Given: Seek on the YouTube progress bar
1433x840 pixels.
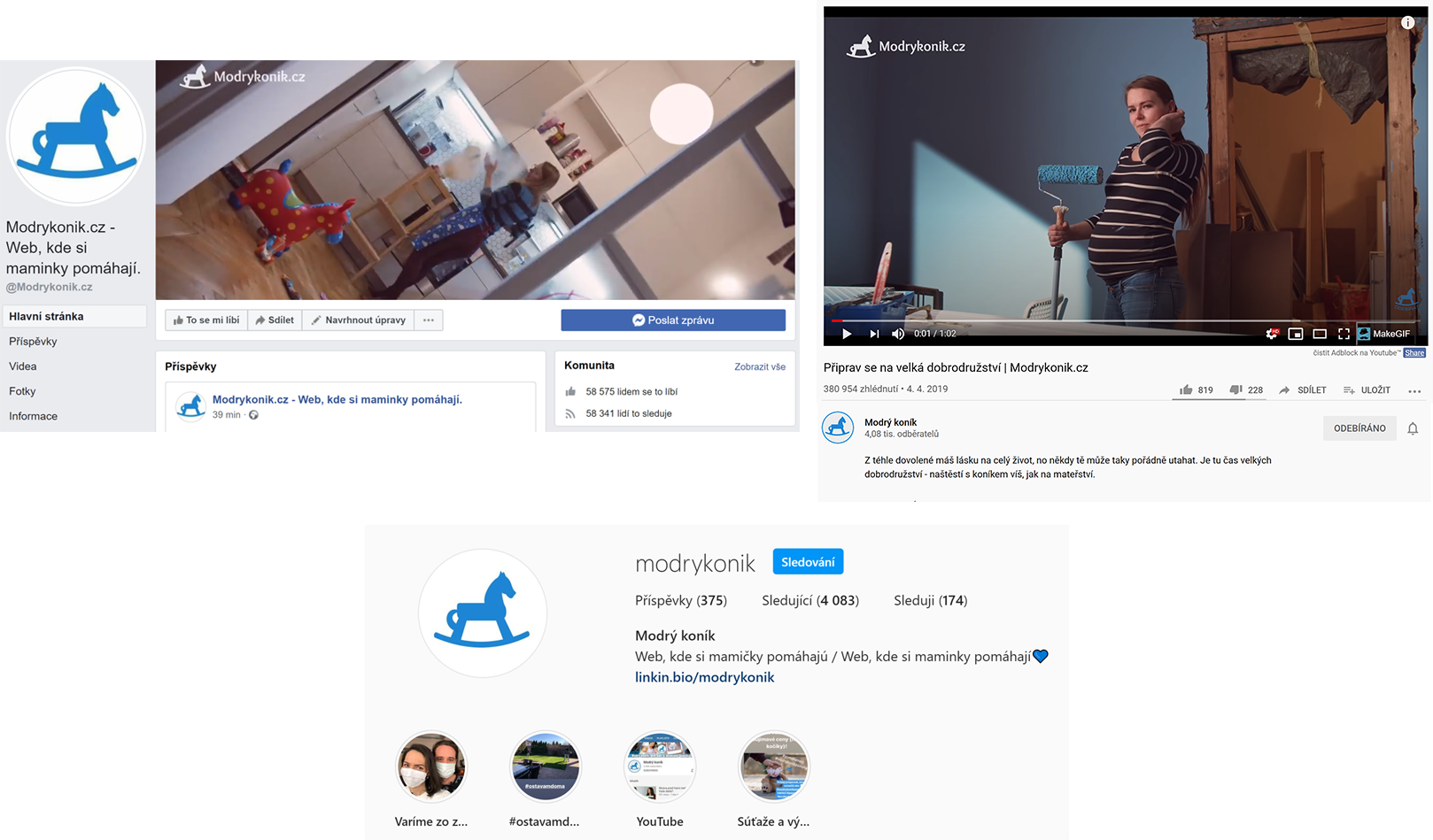Looking at the screenshot, I should coord(1124,320).
